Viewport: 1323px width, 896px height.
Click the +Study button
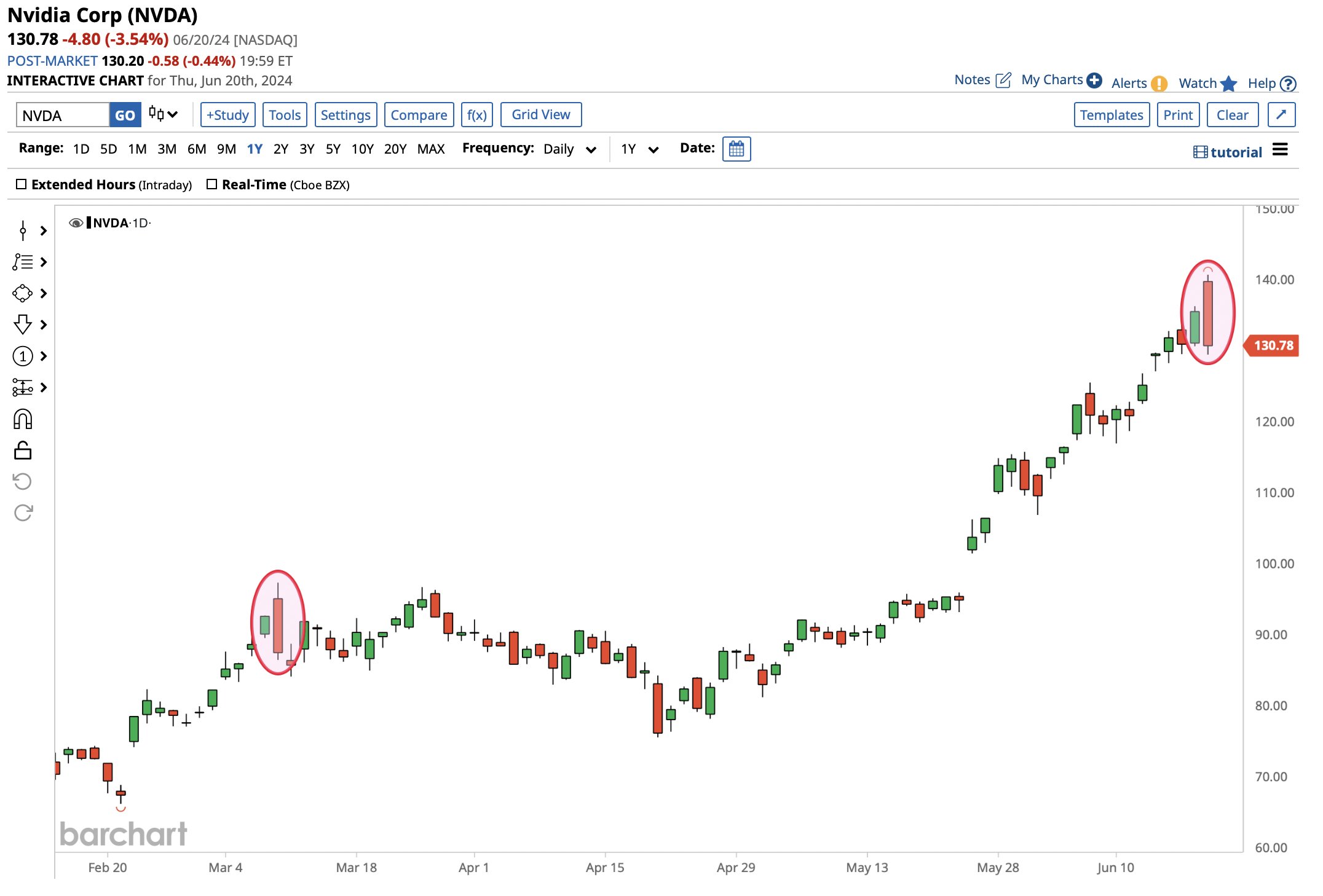click(x=227, y=115)
